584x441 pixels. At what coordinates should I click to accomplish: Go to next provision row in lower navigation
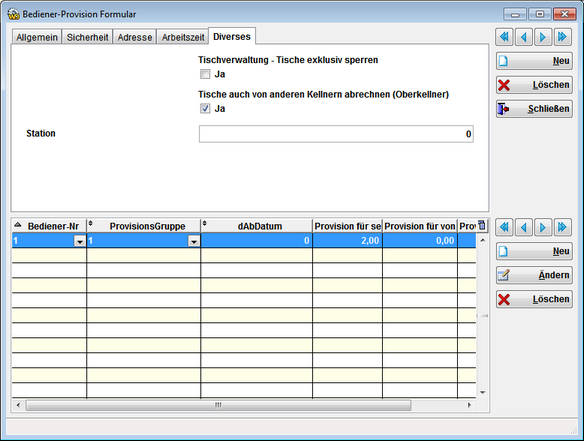(x=543, y=227)
